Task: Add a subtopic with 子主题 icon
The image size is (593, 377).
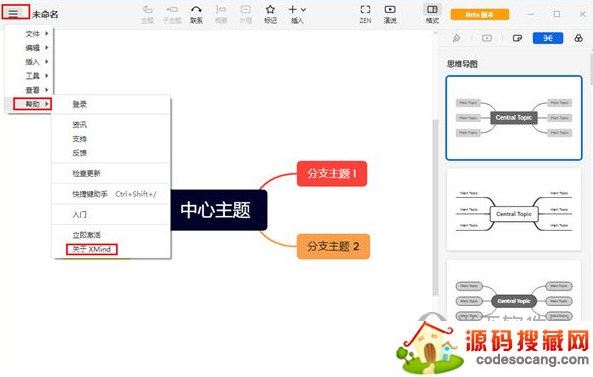Action: (172, 14)
